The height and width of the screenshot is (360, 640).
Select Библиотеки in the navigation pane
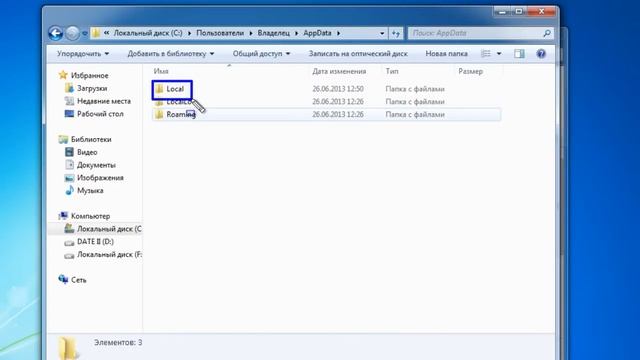[x=91, y=139]
